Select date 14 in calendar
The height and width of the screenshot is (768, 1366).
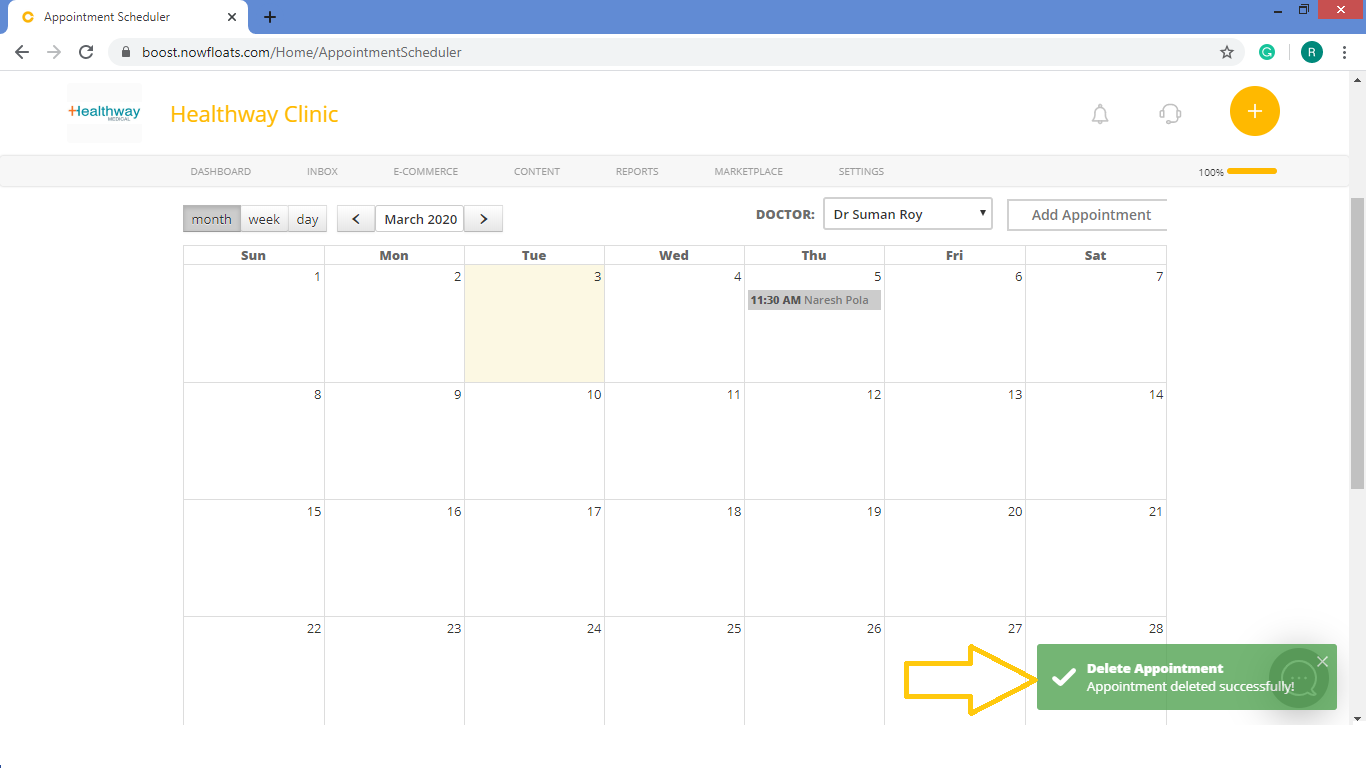(x=1156, y=395)
